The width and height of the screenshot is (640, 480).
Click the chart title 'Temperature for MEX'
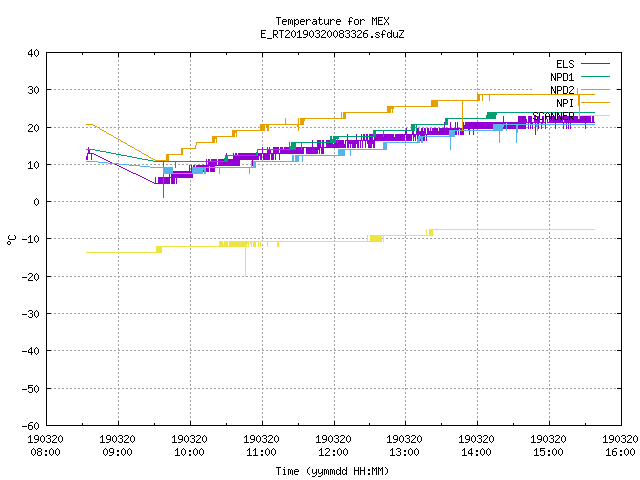tap(332, 21)
